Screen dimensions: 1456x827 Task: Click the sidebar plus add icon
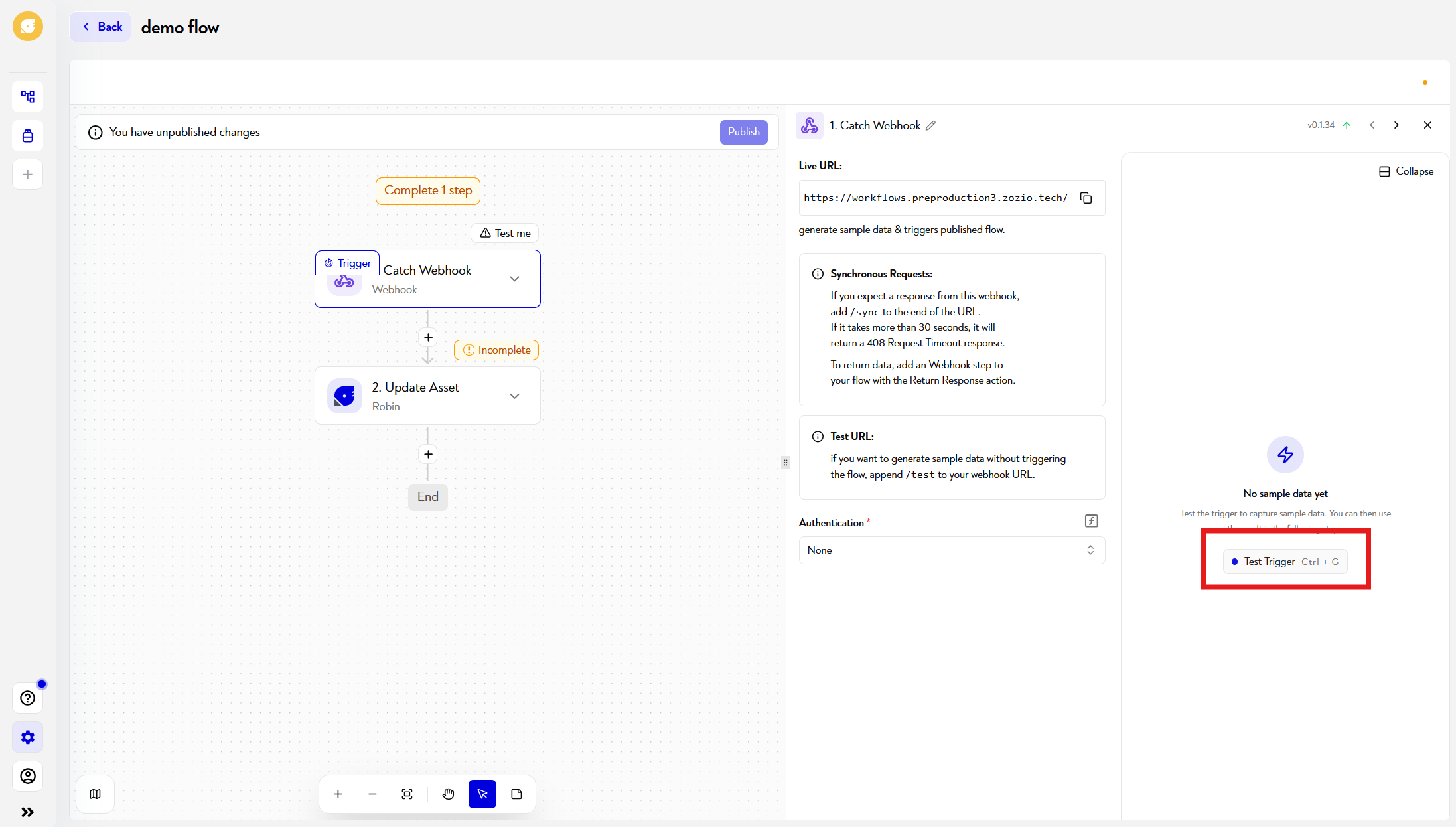[x=28, y=175]
